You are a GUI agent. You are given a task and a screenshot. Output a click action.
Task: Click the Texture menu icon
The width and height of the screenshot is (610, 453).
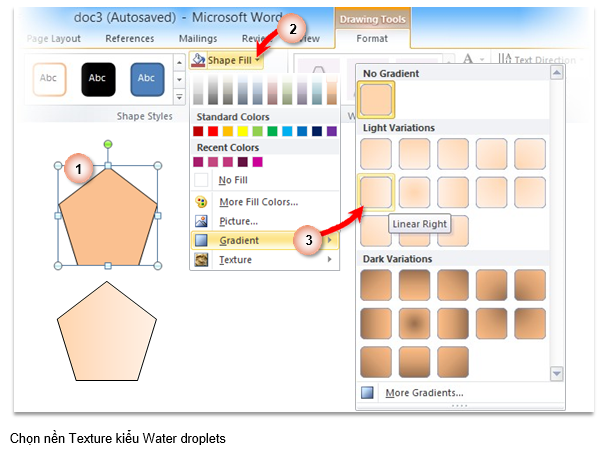click(202, 260)
